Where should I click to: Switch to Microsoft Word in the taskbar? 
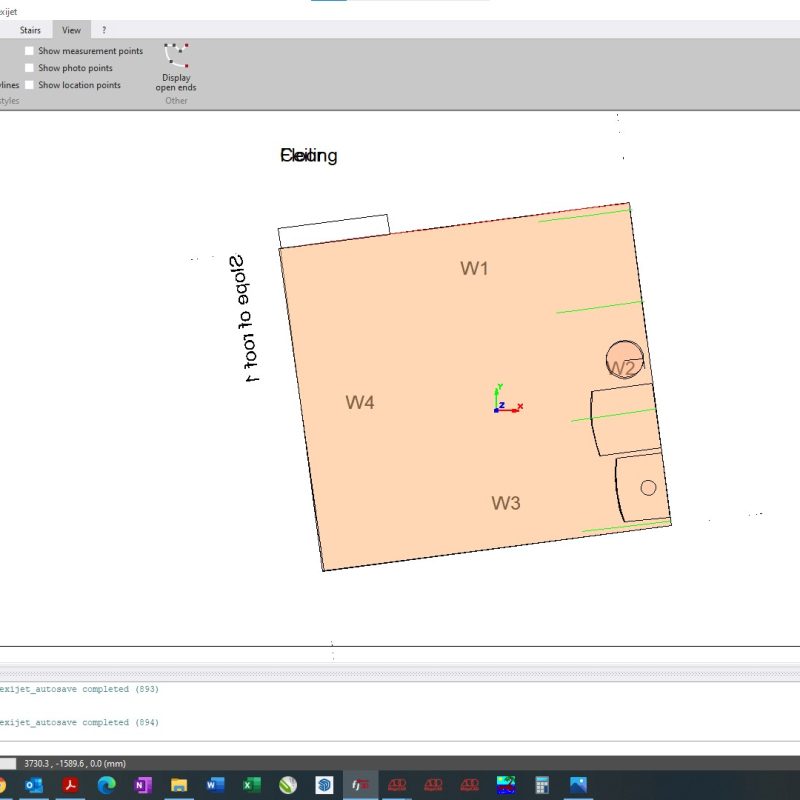[x=215, y=785]
